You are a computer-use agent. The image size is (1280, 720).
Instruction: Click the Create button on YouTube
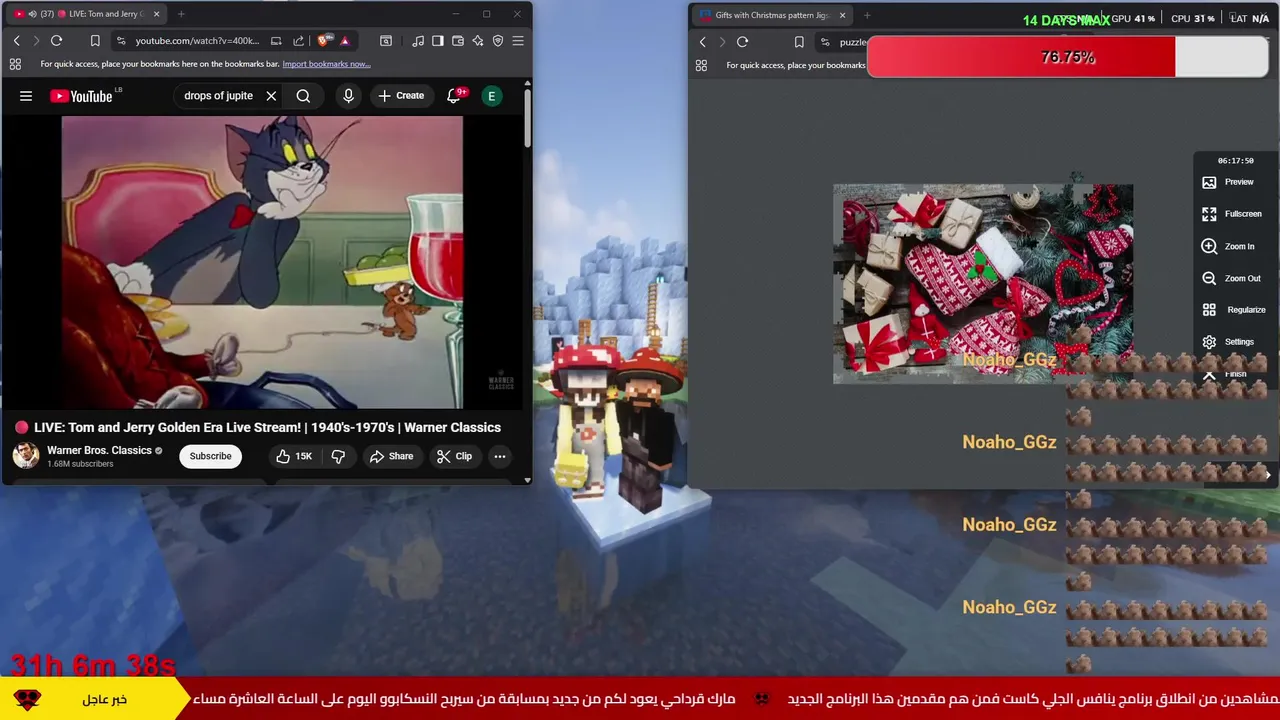pos(401,96)
